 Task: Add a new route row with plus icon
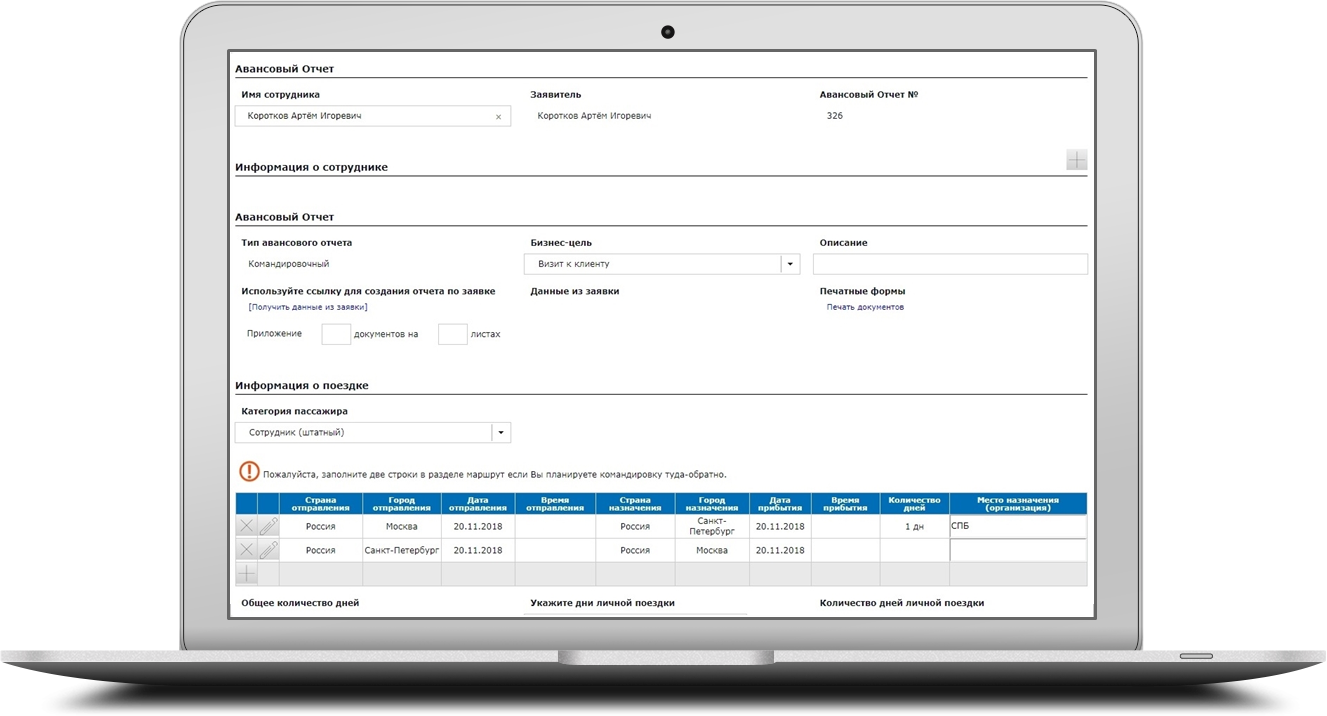tap(246, 574)
